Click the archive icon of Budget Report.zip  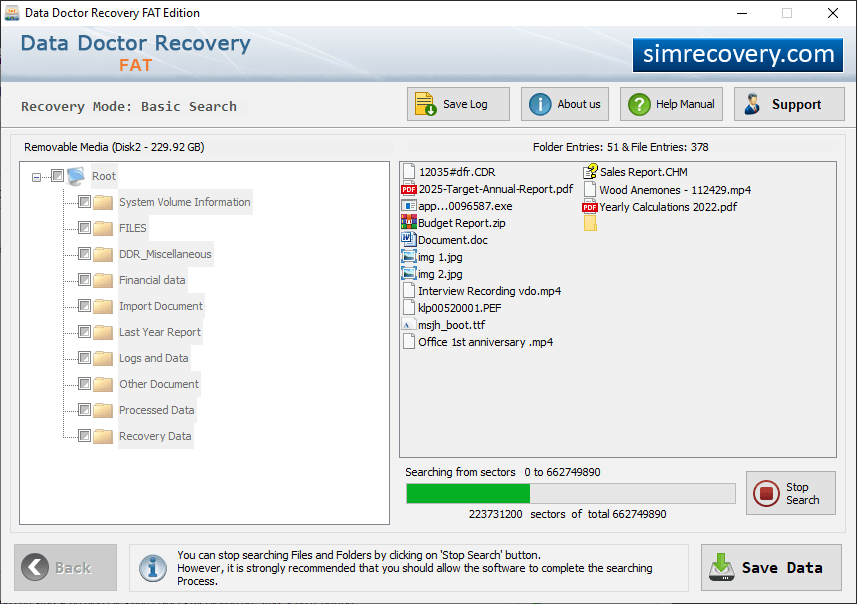coord(409,223)
